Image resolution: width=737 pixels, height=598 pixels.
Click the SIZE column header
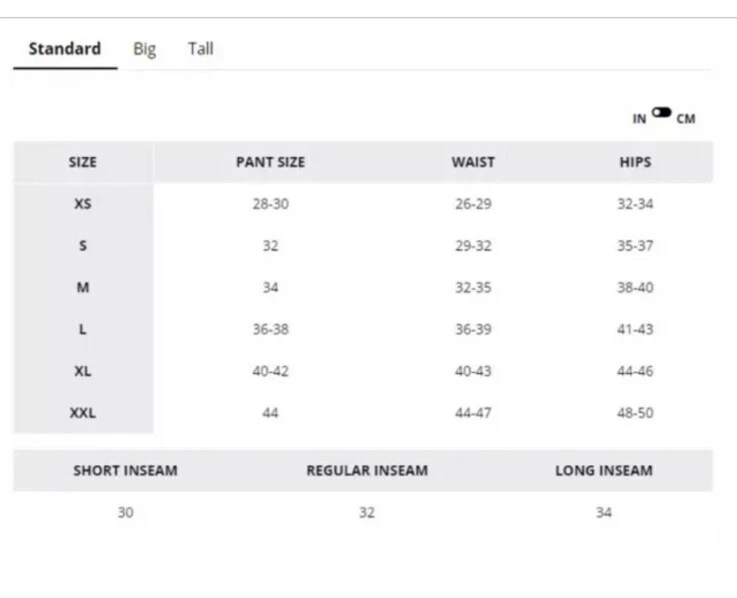[83, 162]
